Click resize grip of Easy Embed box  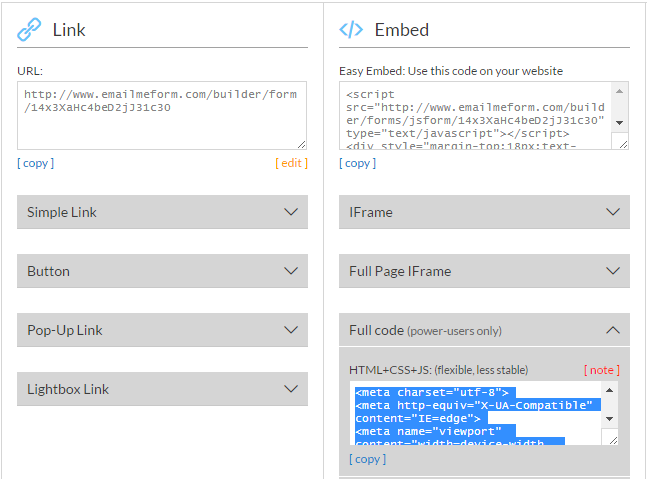pos(623,144)
